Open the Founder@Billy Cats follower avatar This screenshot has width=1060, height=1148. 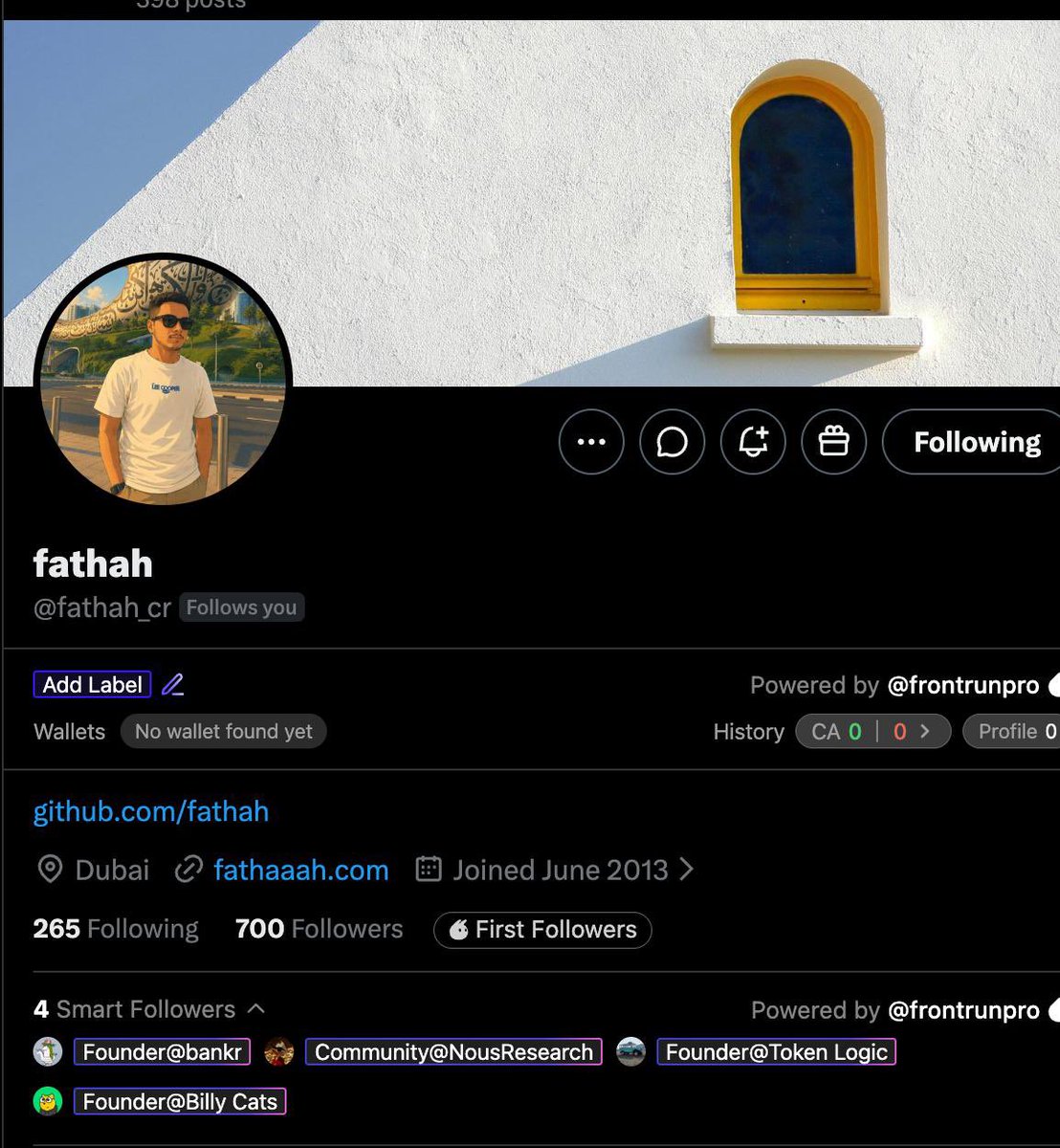coord(48,1101)
